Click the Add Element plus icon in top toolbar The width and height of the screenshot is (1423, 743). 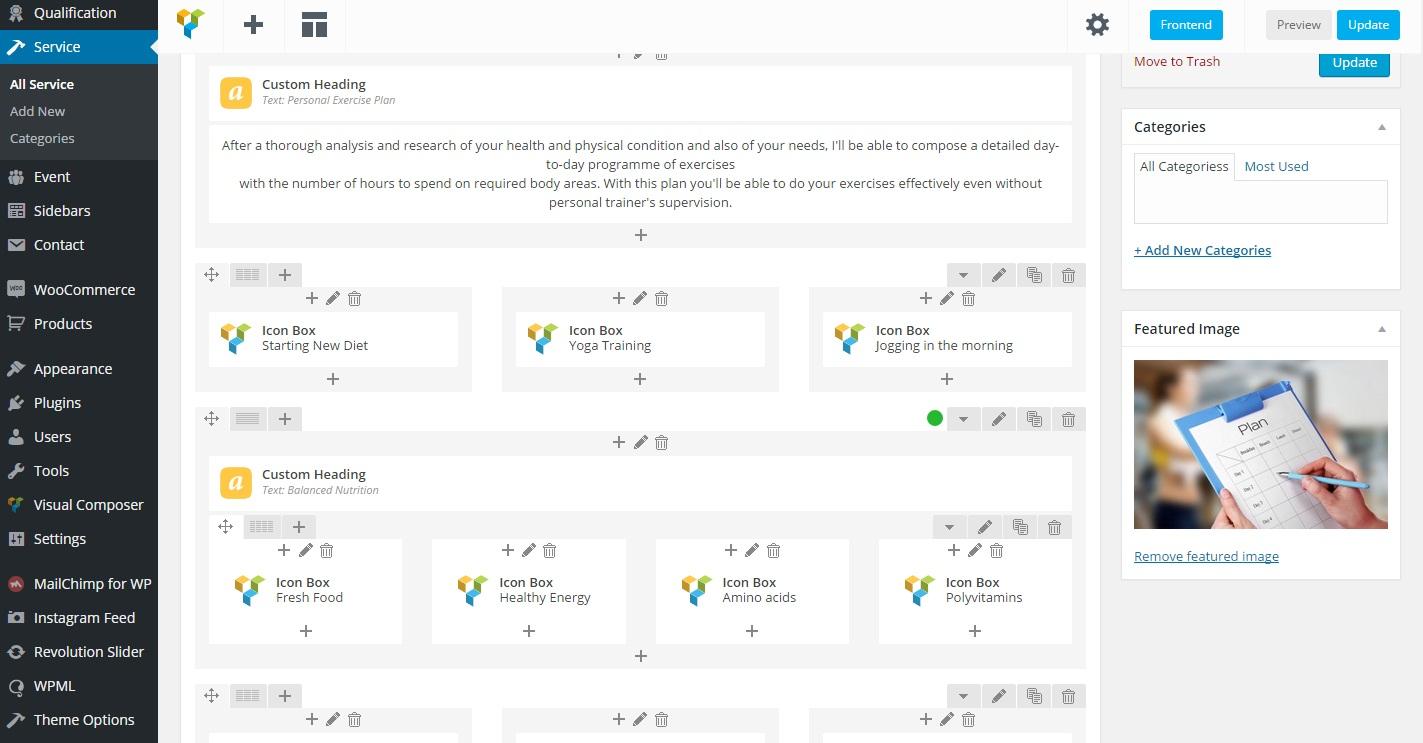click(254, 25)
